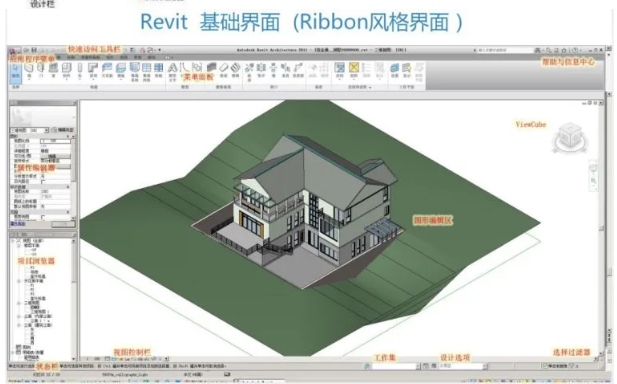Select the Door tool
The height and width of the screenshot is (384, 617).
click(x=41, y=71)
